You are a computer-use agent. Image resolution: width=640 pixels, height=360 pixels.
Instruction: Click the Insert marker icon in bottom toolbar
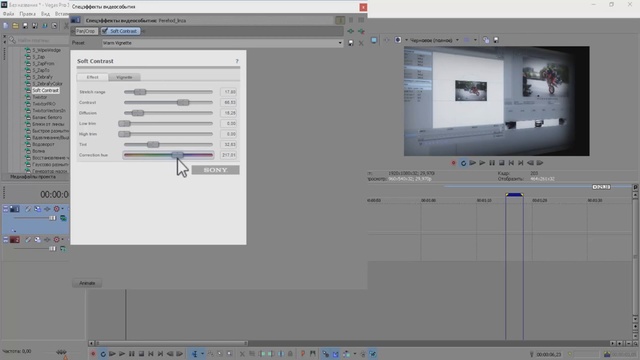point(303,354)
